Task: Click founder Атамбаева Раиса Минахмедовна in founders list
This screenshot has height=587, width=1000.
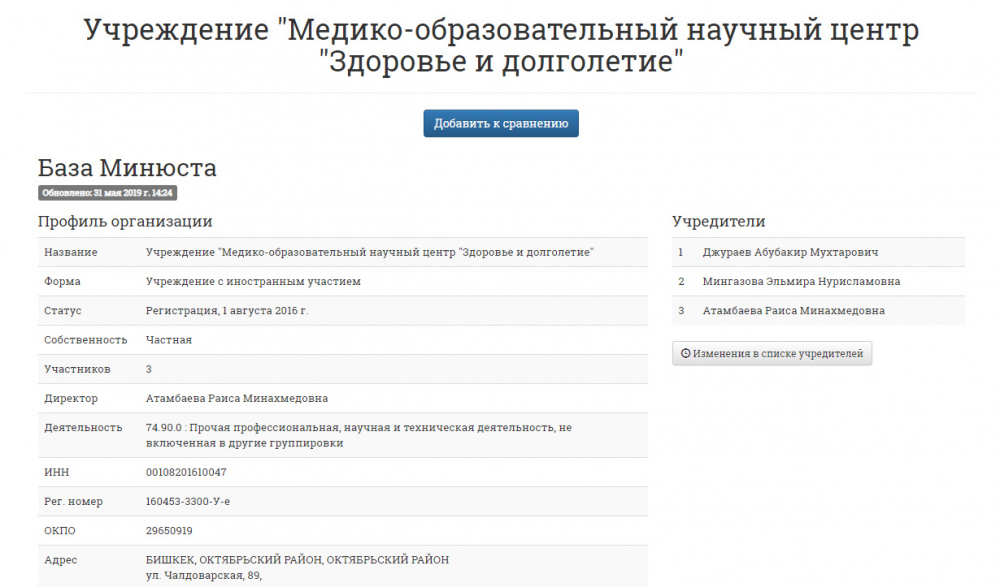Action: [x=793, y=310]
